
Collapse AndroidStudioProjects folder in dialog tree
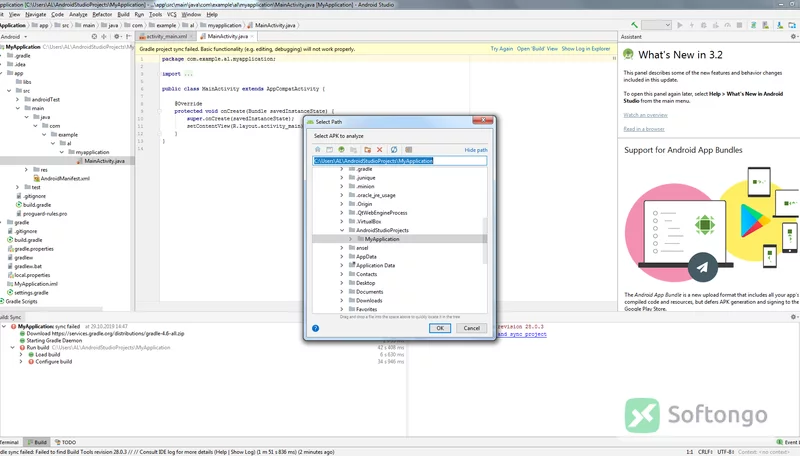click(342, 230)
